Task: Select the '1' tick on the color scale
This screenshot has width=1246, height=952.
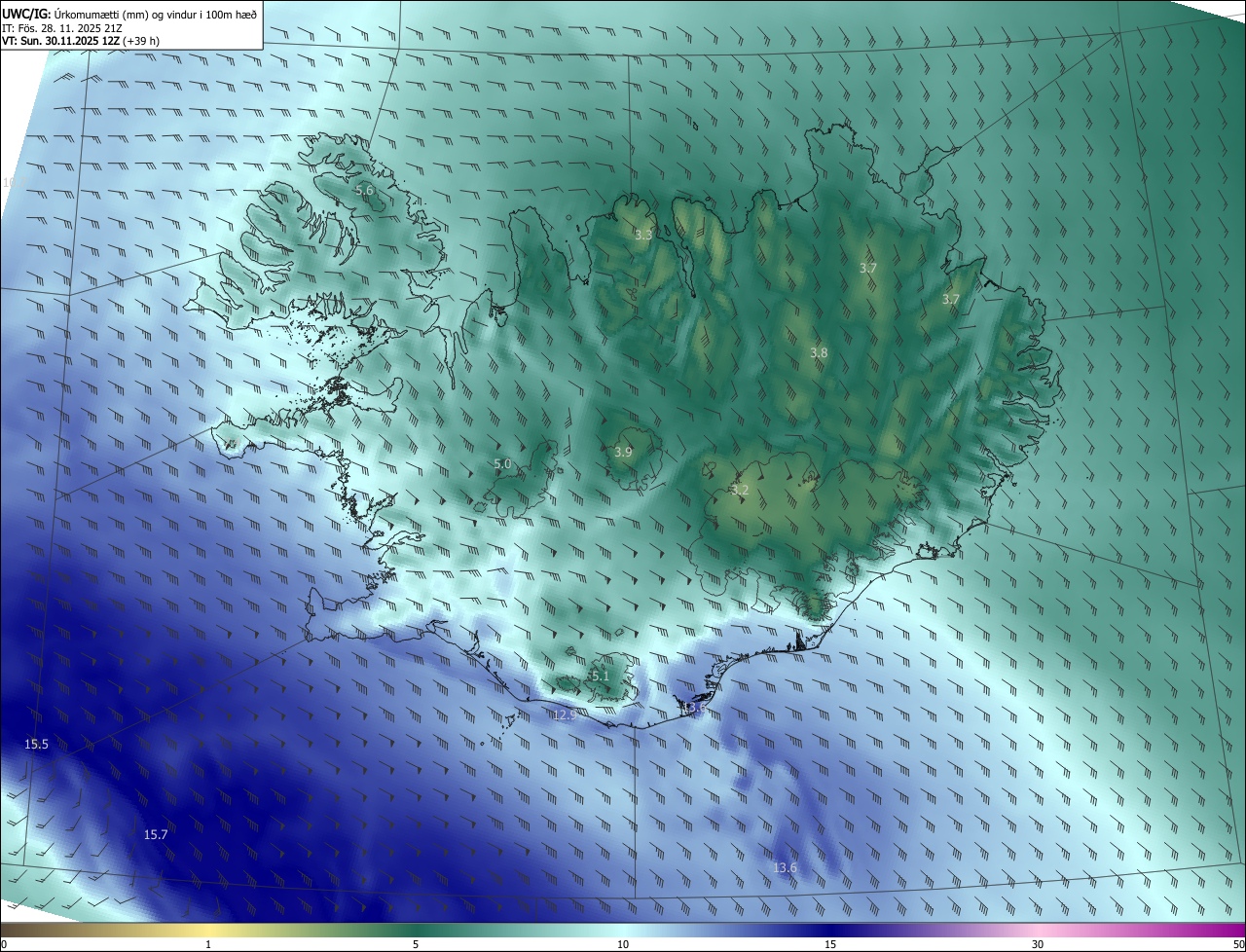Action: pyautogui.click(x=208, y=944)
